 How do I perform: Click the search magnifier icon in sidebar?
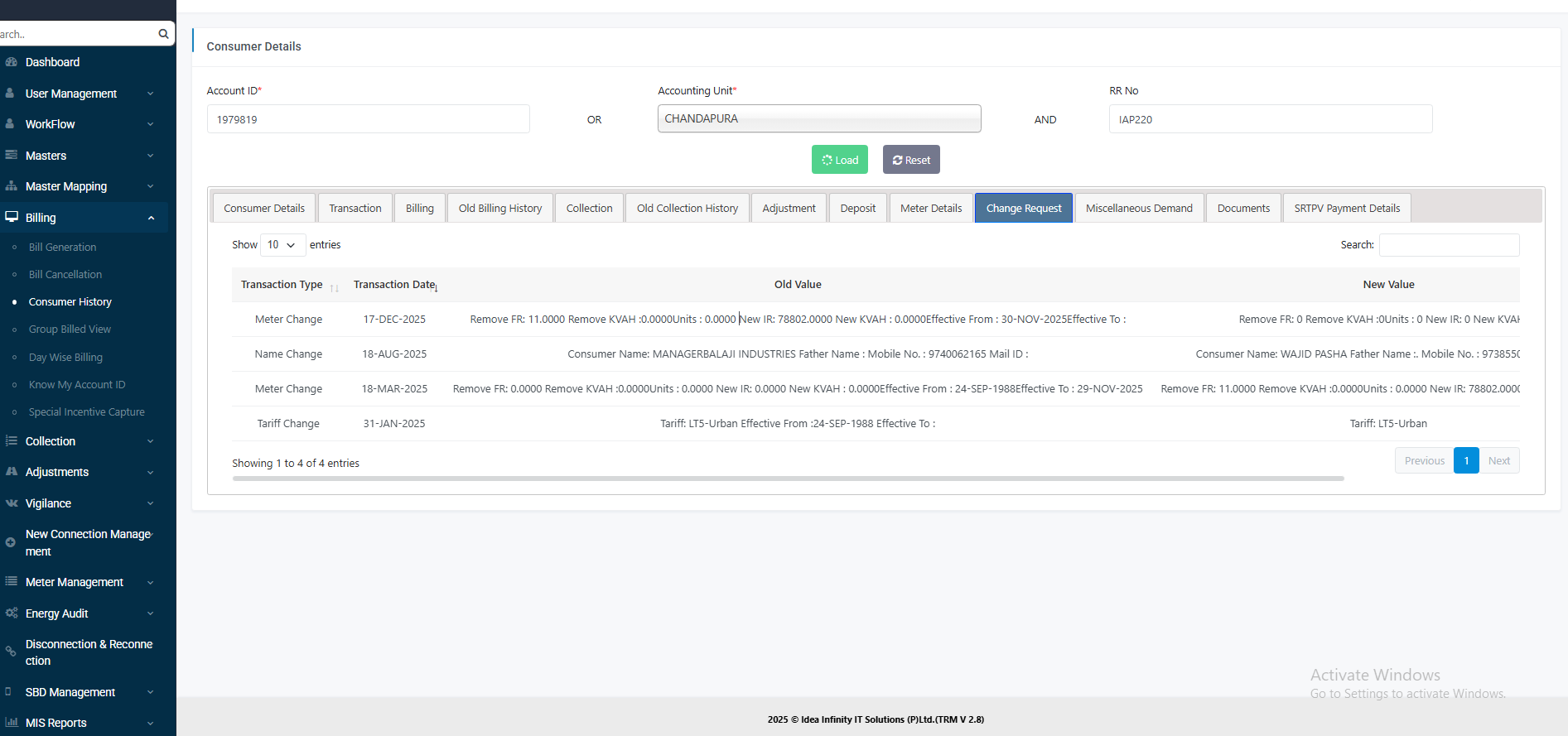tap(163, 34)
